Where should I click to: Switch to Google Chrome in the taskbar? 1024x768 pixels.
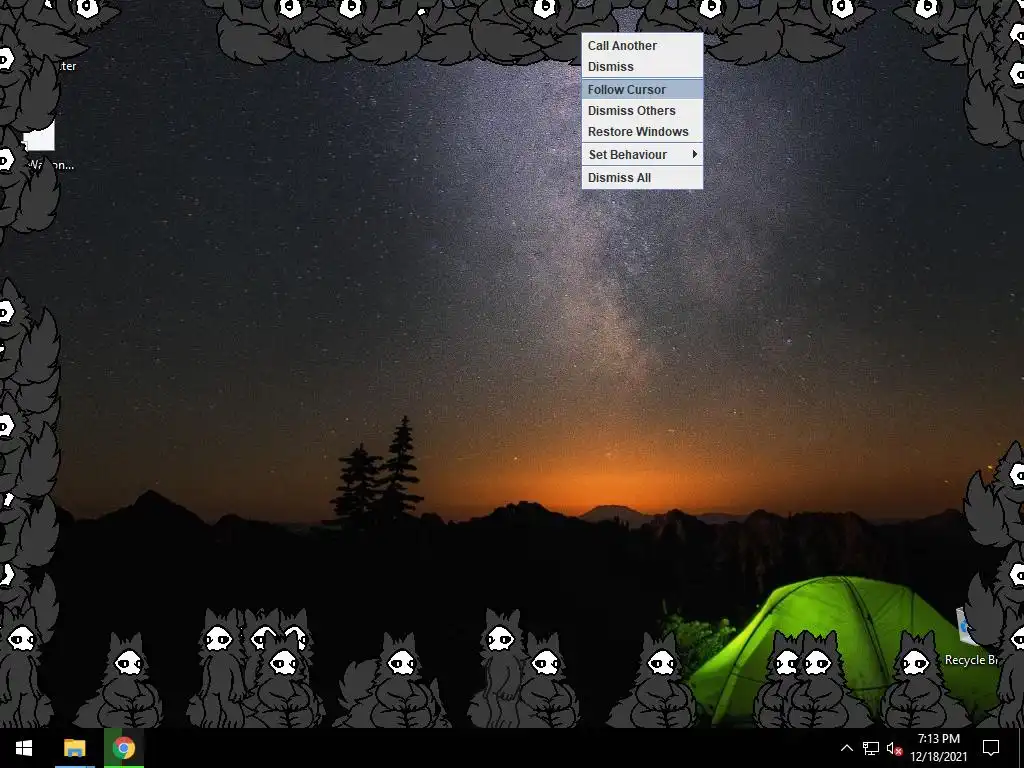click(x=123, y=748)
